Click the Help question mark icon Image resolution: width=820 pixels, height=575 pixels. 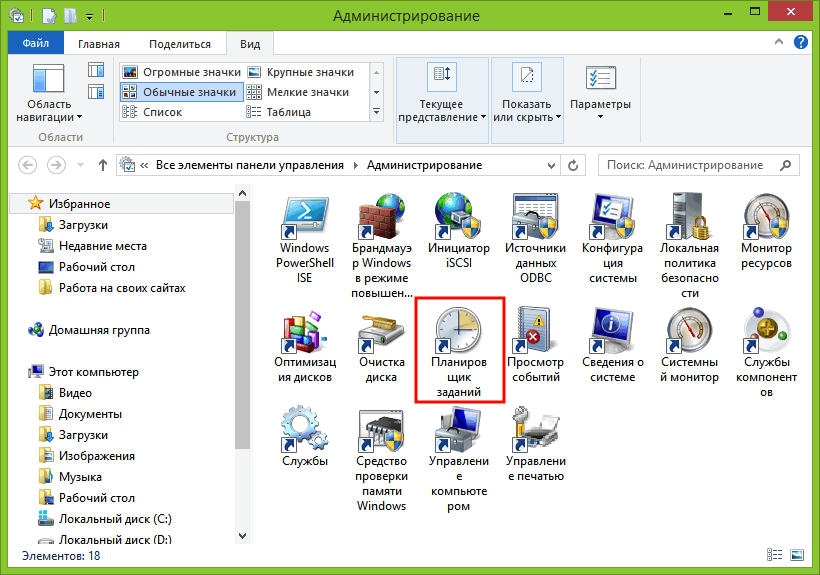(x=801, y=42)
